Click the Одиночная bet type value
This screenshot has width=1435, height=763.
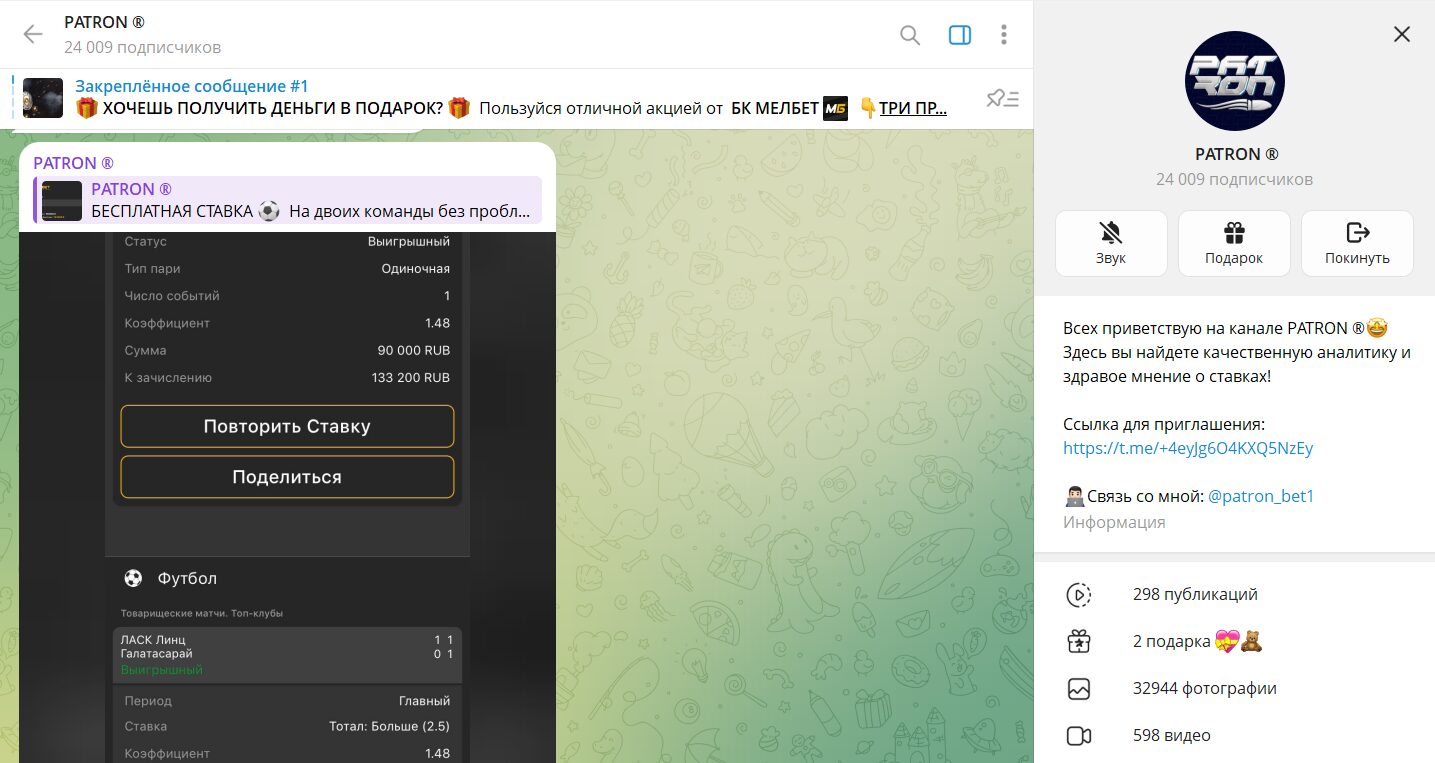(416, 269)
